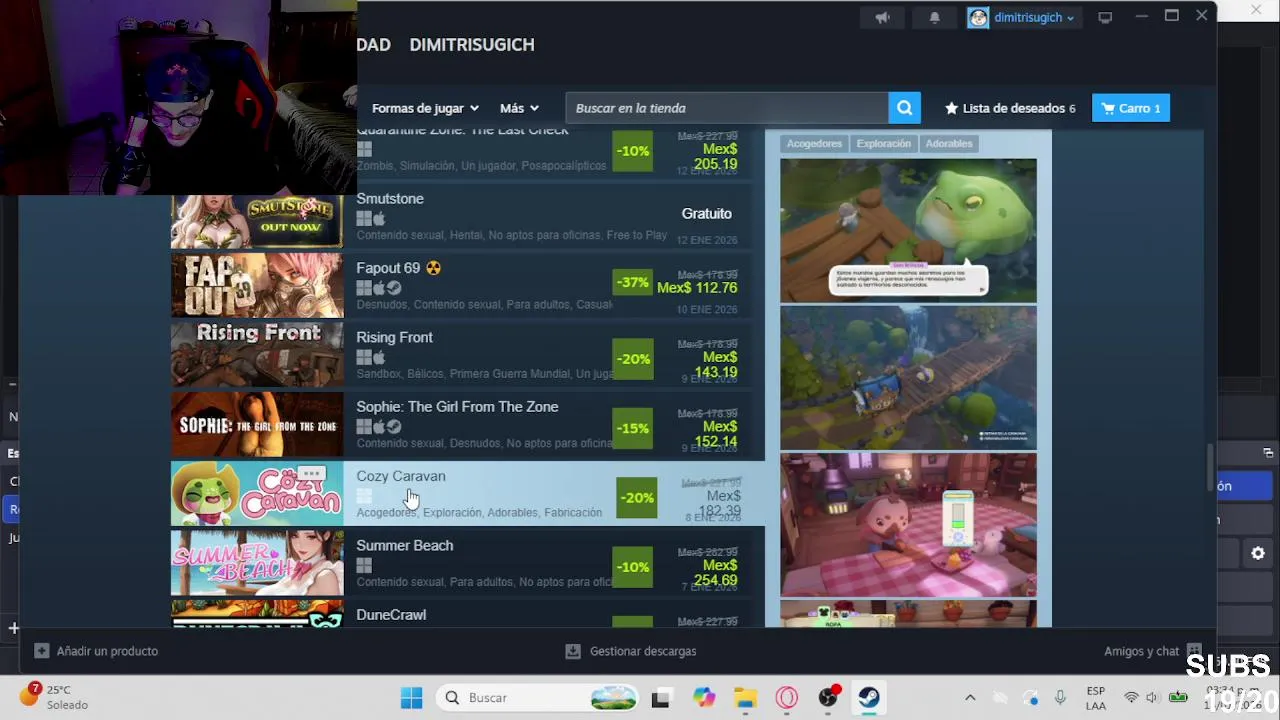The image size is (1280, 720).
Task: Open OBS Studio from the taskbar
Action: 828,698
